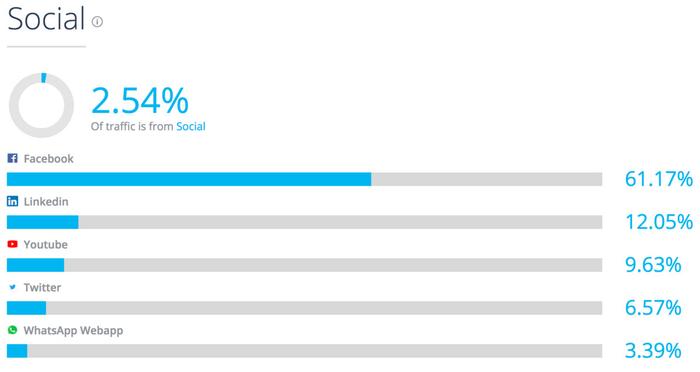Screen dimensions: 700x372
Task: Select the Youtube label
Action: (x=46, y=245)
